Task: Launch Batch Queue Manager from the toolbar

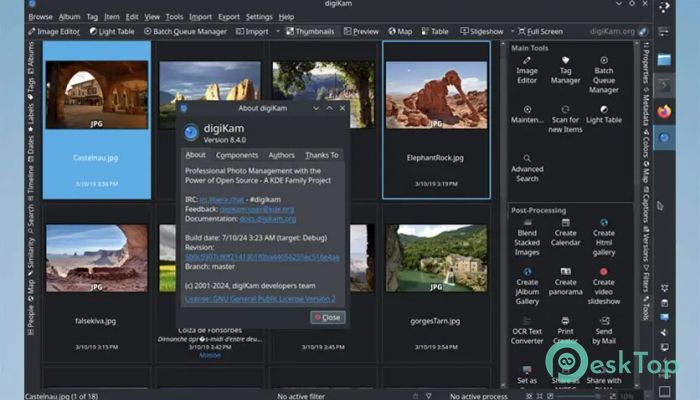Action: coord(185,31)
